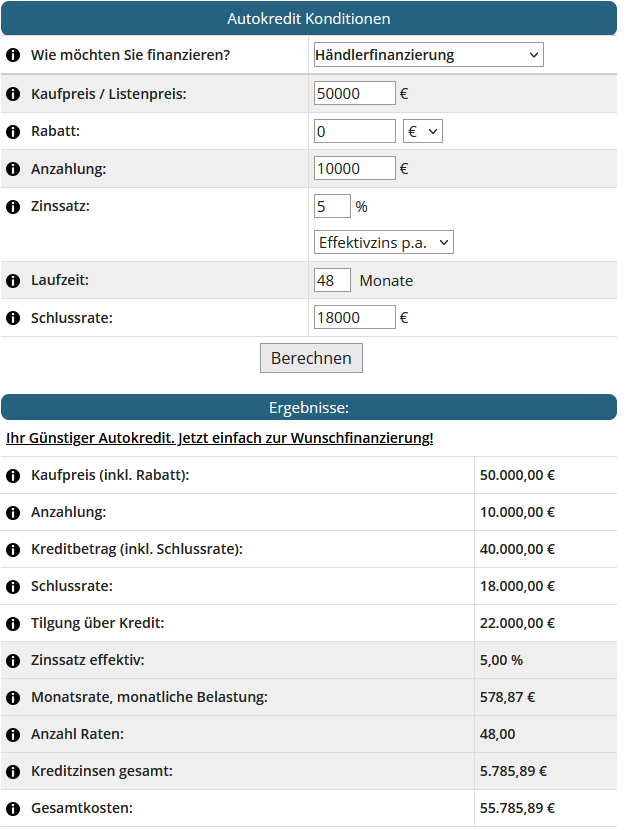
Task: Click the Laufzeit months field showing 48
Action: tap(332, 281)
